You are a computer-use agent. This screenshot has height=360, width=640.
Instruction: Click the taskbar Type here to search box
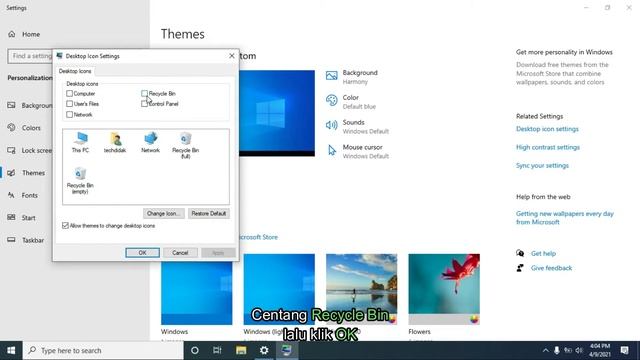(103, 350)
